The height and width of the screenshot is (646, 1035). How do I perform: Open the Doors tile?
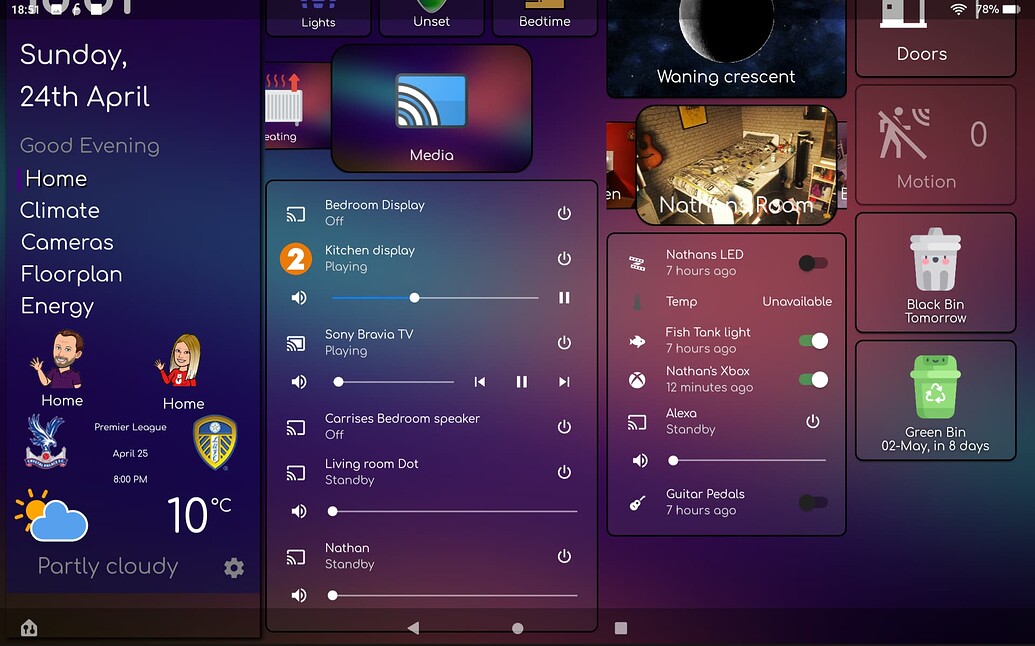coord(935,38)
